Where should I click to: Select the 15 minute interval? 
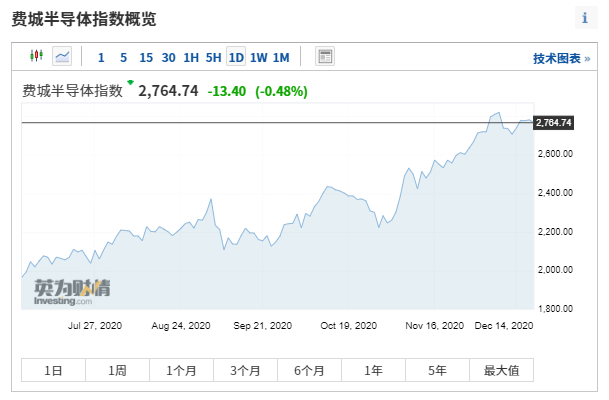tap(146, 57)
